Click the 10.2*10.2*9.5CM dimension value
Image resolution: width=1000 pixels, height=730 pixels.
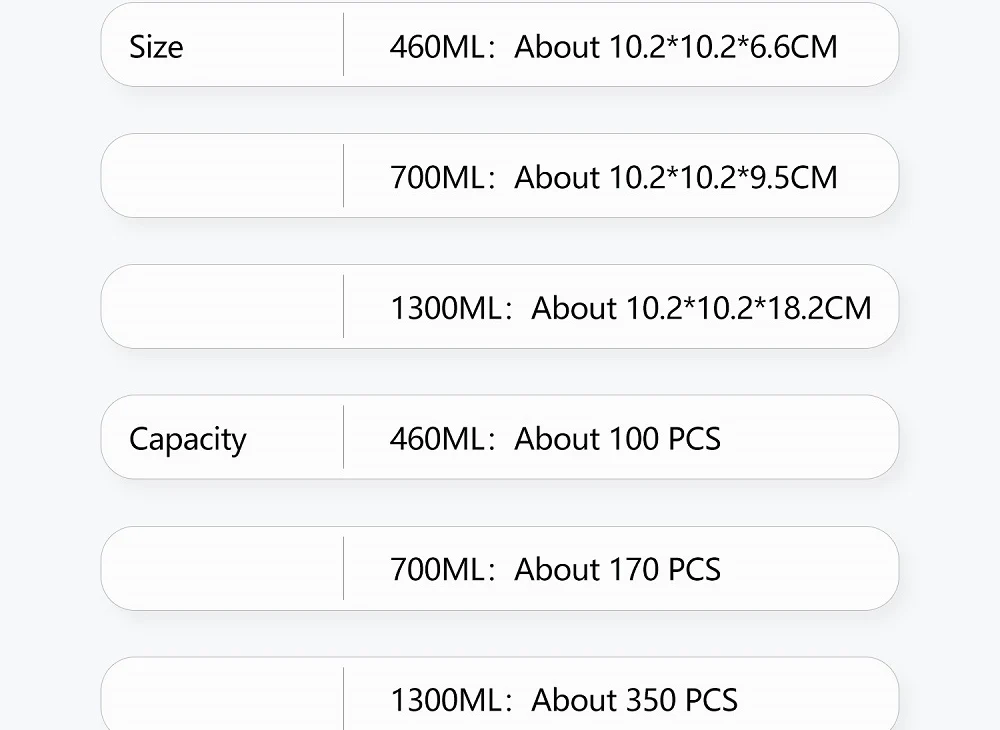pos(724,178)
